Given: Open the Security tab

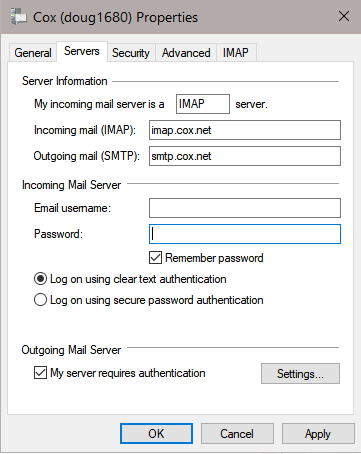Looking at the screenshot, I should 131,53.
